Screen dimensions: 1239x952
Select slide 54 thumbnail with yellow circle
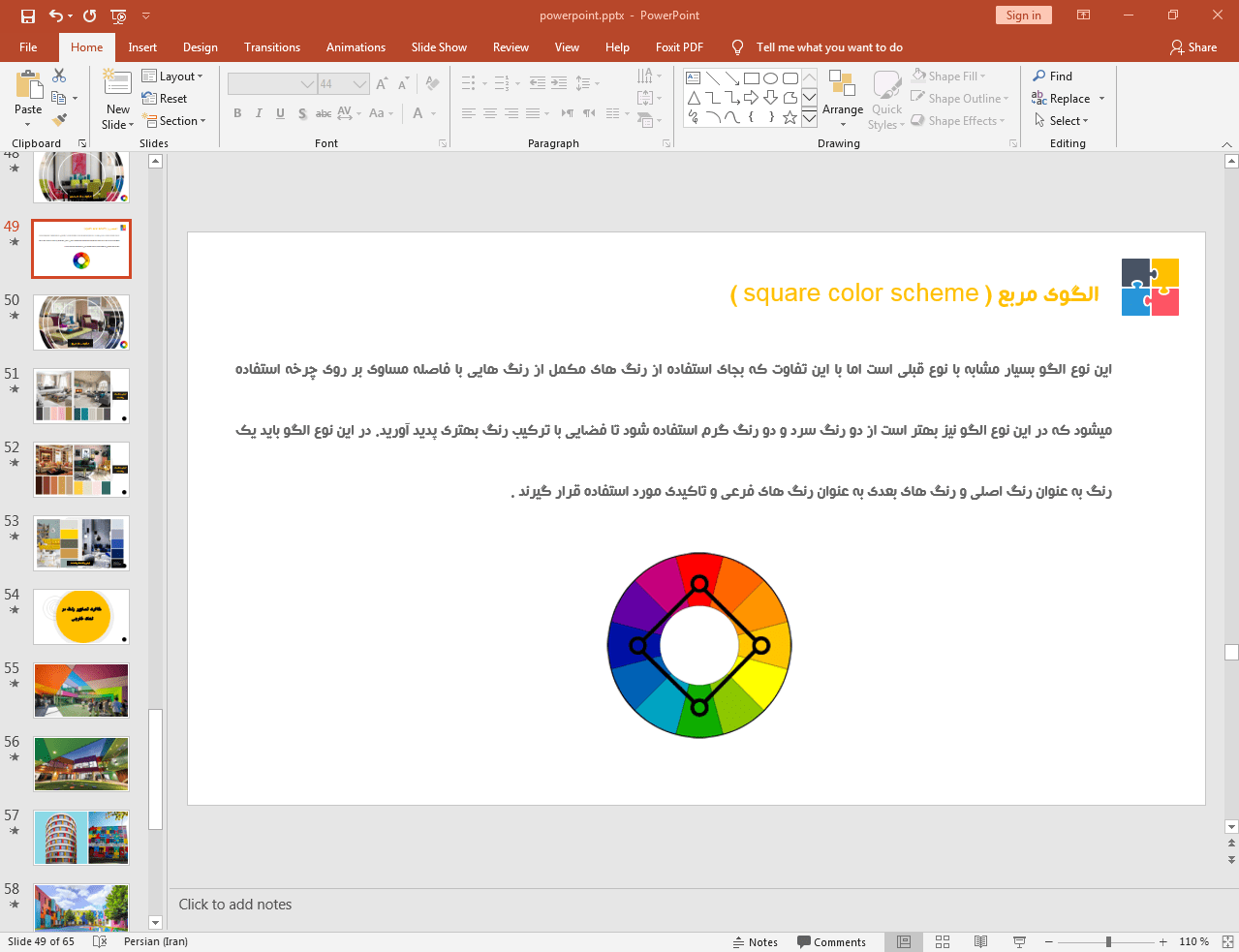81,617
